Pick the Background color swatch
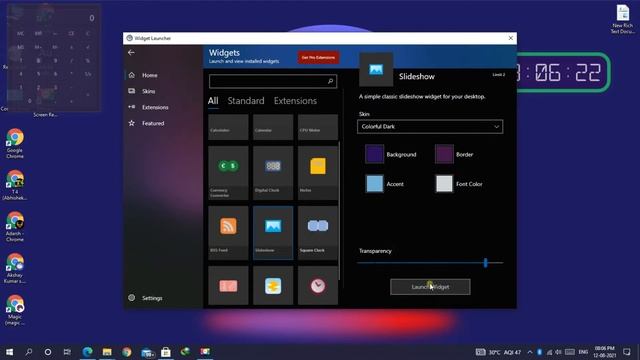The width and height of the screenshot is (640, 360). tap(374, 154)
